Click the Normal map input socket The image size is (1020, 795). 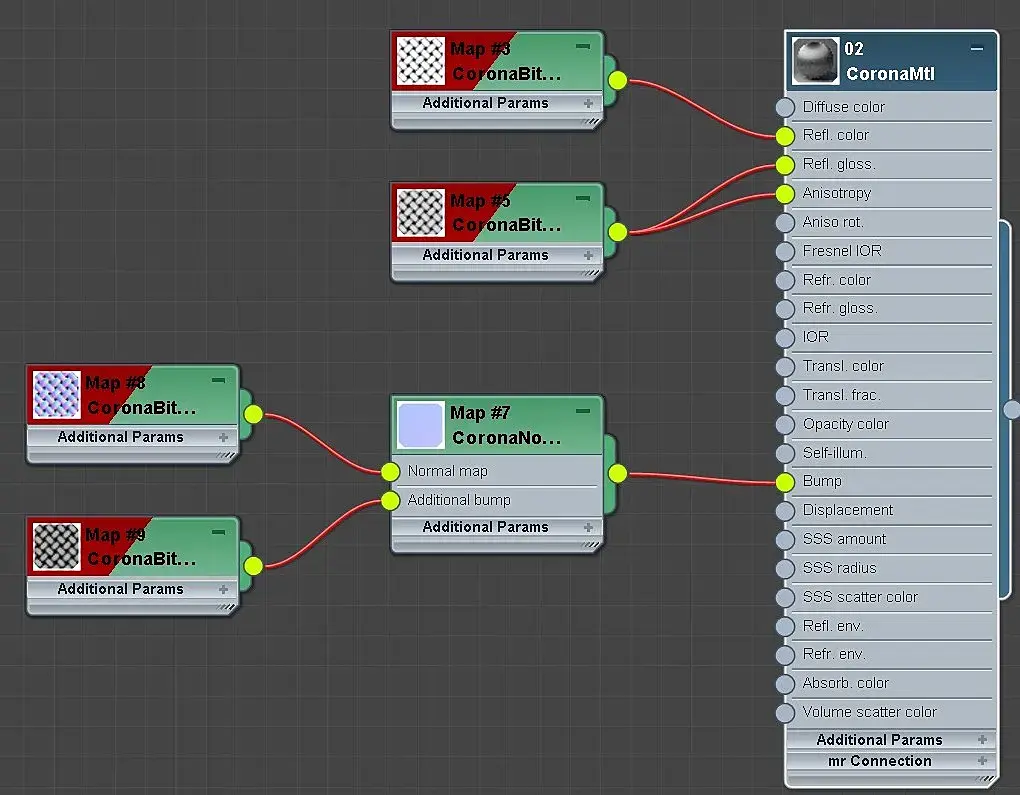pos(390,472)
